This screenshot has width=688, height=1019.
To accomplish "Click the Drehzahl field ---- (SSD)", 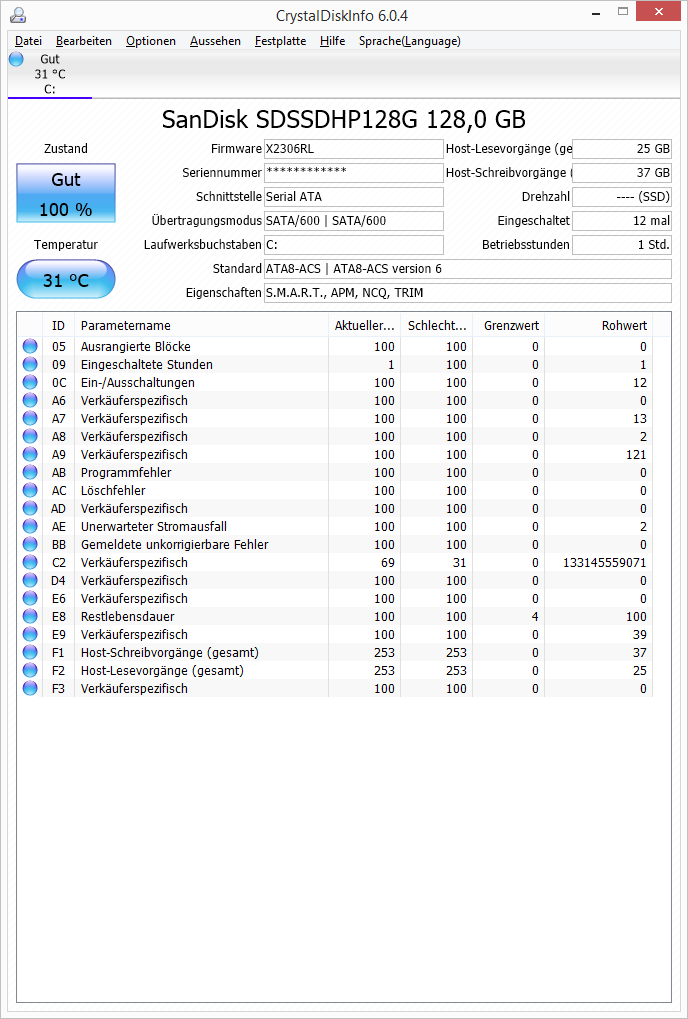I will [622, 197].
